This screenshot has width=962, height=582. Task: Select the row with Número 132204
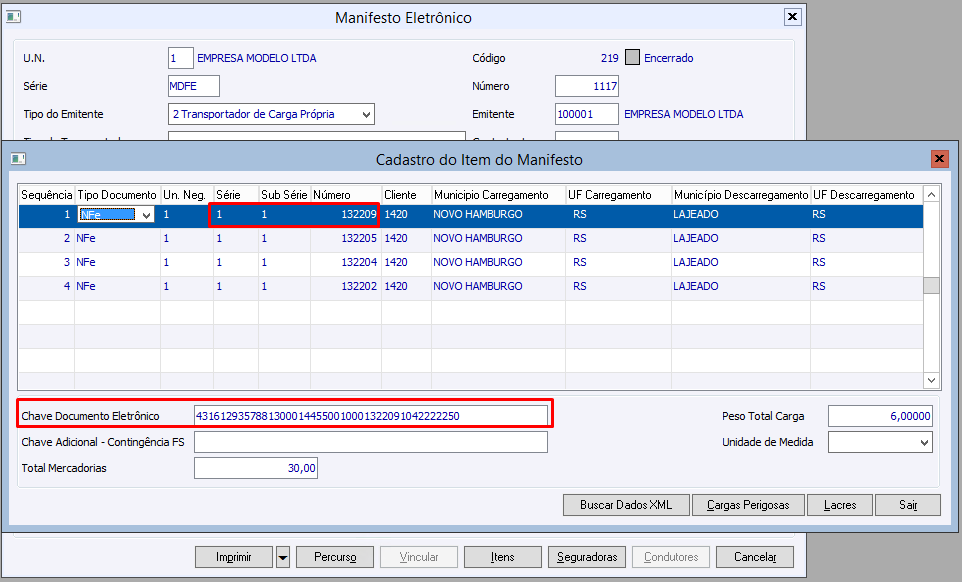(358, 262)
